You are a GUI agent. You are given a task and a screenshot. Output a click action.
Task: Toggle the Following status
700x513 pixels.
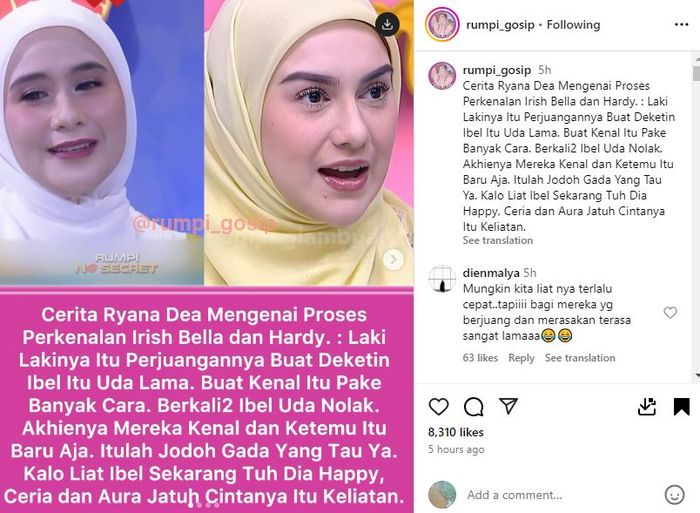573,25
